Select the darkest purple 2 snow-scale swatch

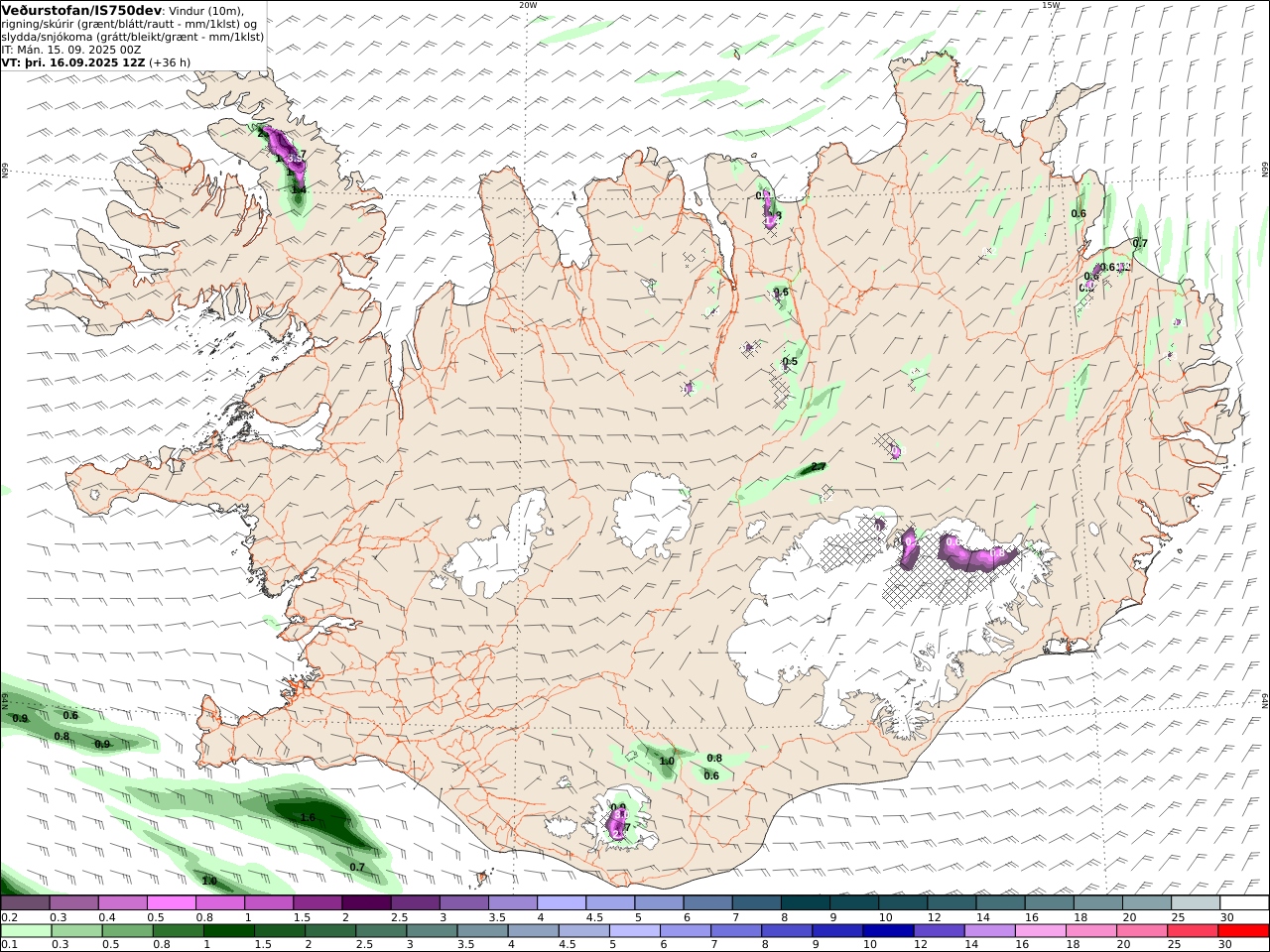[365, 903]
